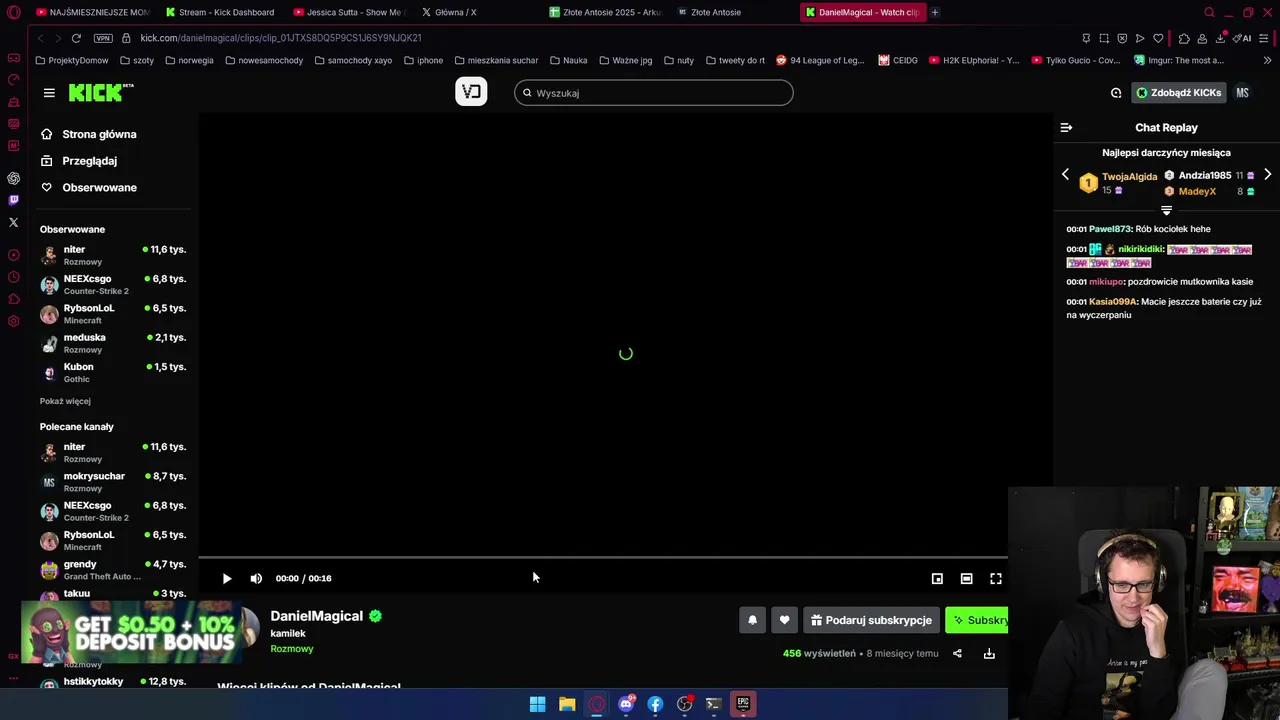1280x720 pixels.
Task: Open Windows Start menu
Action: pos(537,704)
